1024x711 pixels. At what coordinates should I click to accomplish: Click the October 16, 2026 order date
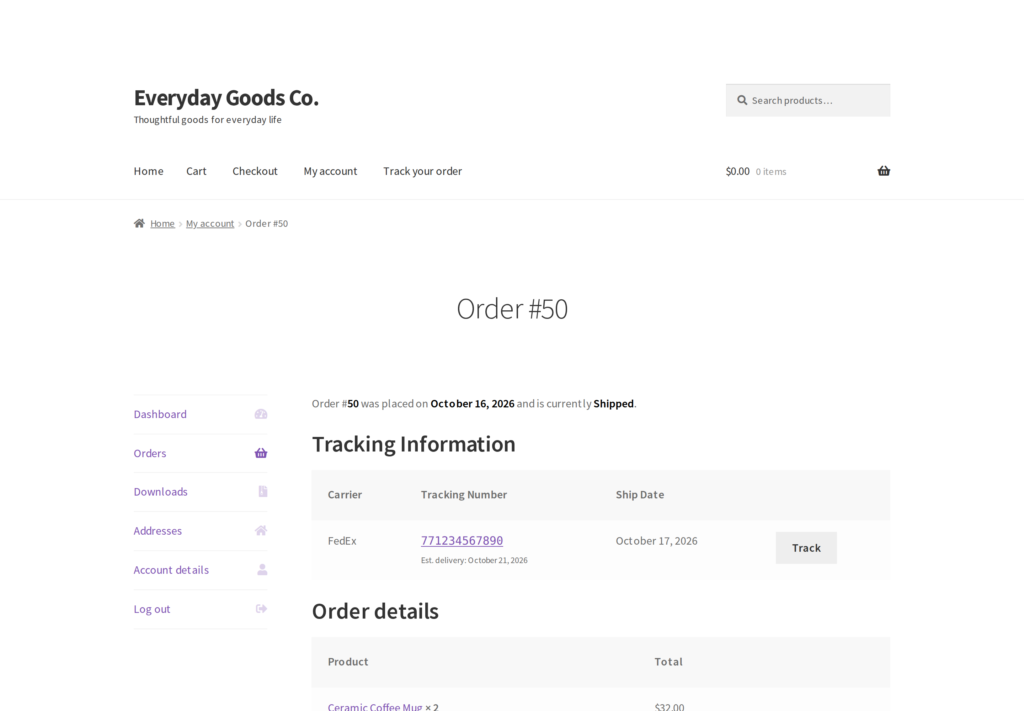click(472, 403)
